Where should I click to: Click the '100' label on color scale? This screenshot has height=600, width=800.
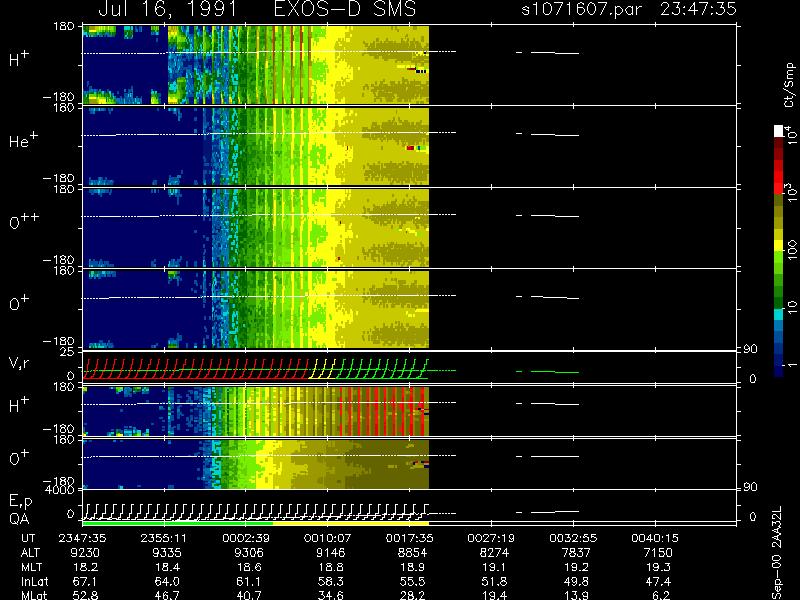791,251
